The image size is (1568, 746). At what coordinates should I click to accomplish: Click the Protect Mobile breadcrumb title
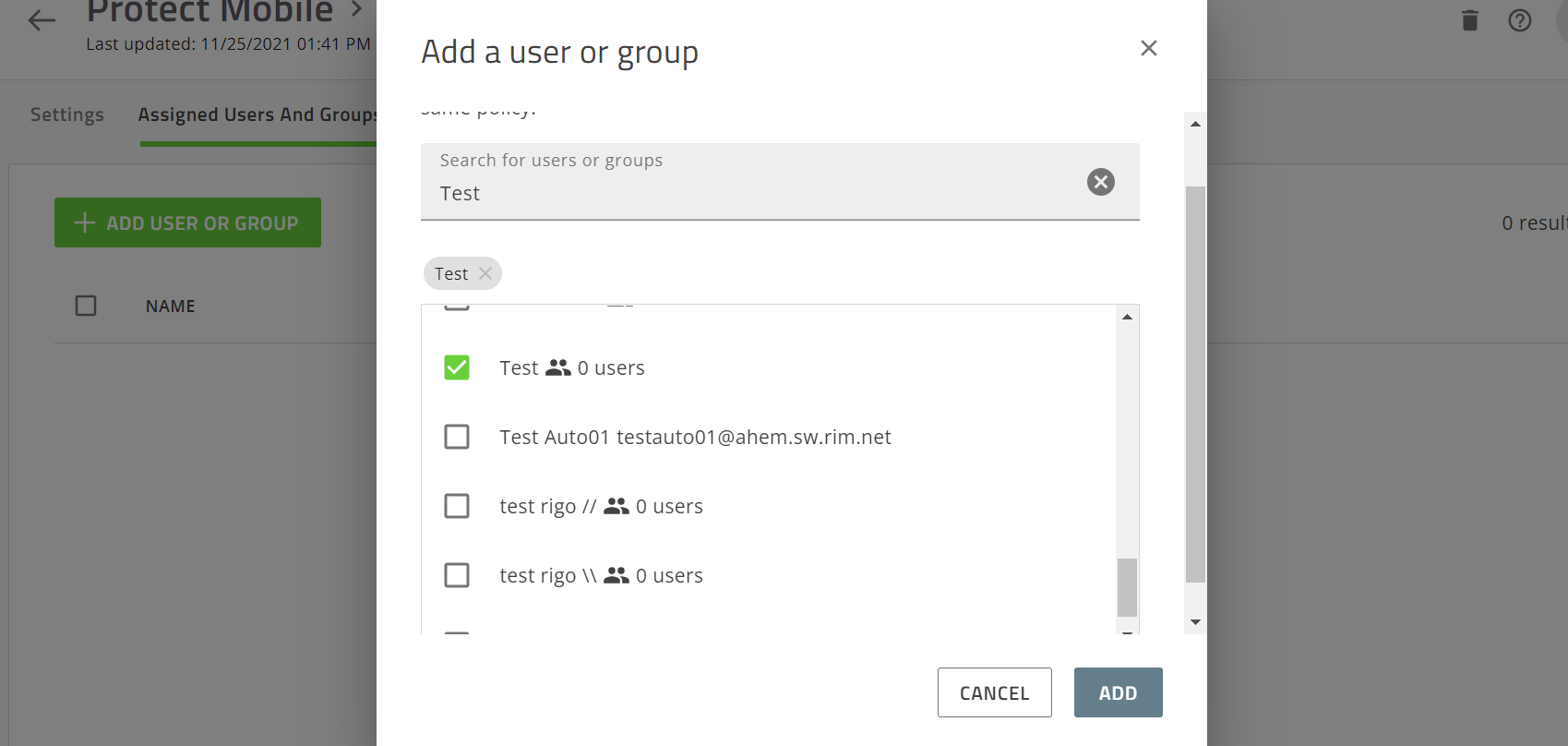209,10
